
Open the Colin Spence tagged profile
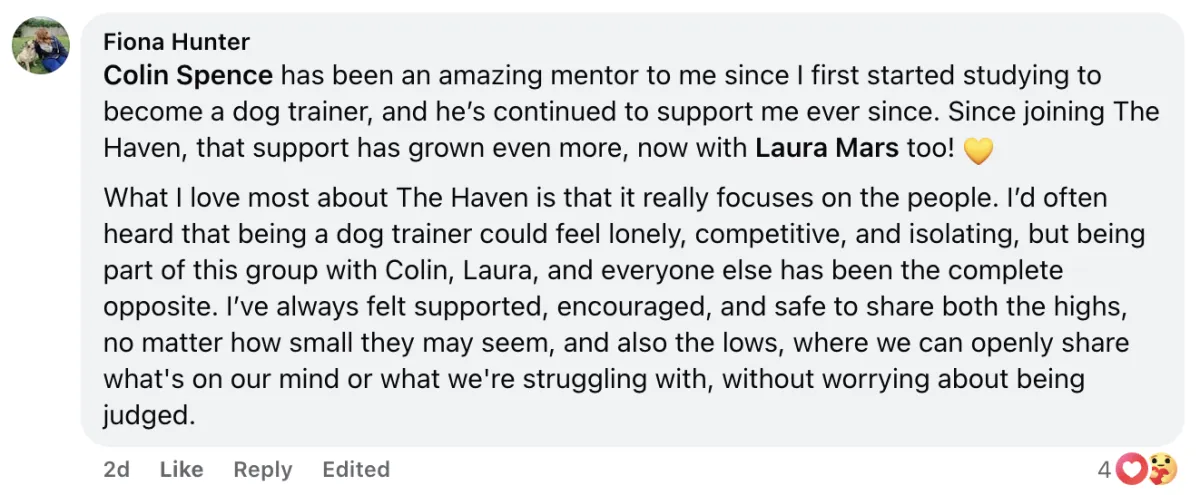pos(188,75)
